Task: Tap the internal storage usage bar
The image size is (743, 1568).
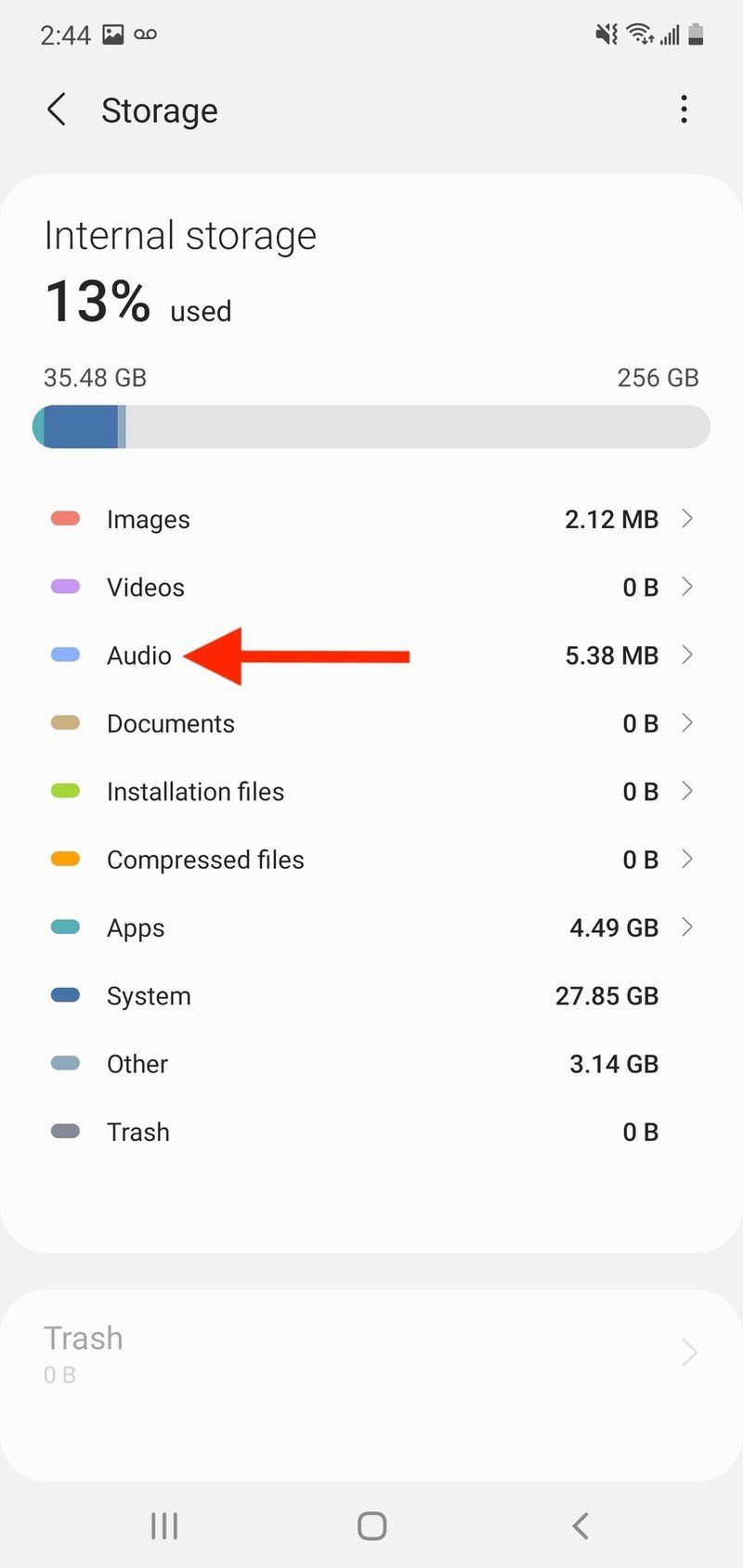Action: coord(371,427)
